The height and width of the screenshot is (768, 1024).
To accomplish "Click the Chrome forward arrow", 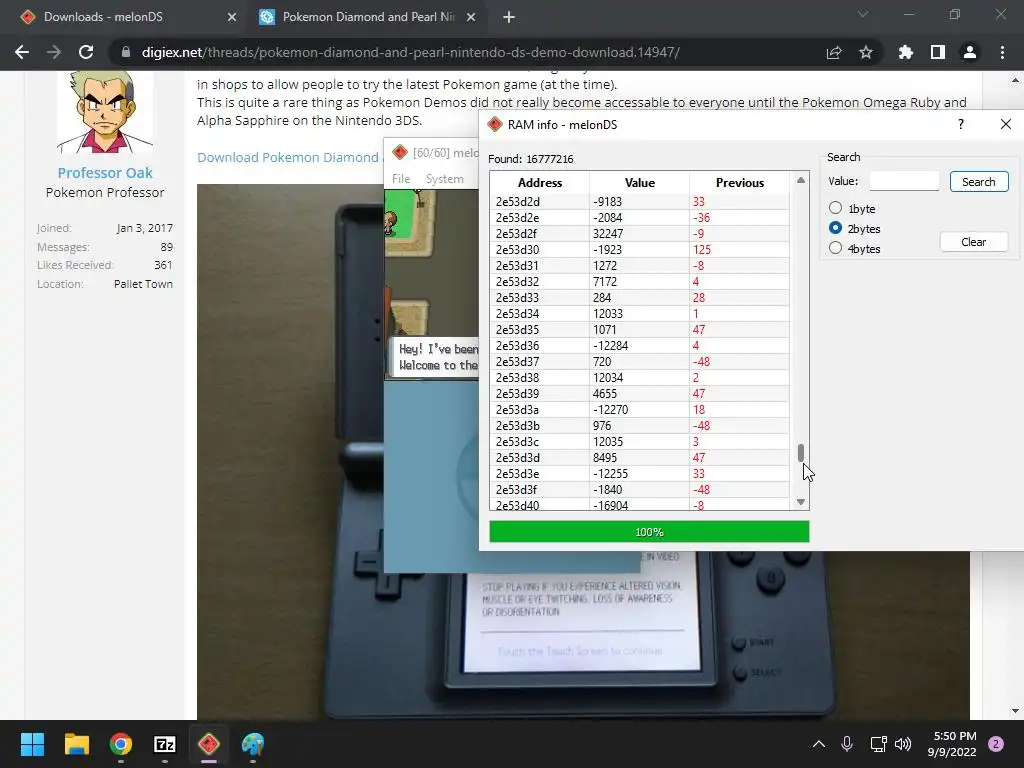I will 54,52.
